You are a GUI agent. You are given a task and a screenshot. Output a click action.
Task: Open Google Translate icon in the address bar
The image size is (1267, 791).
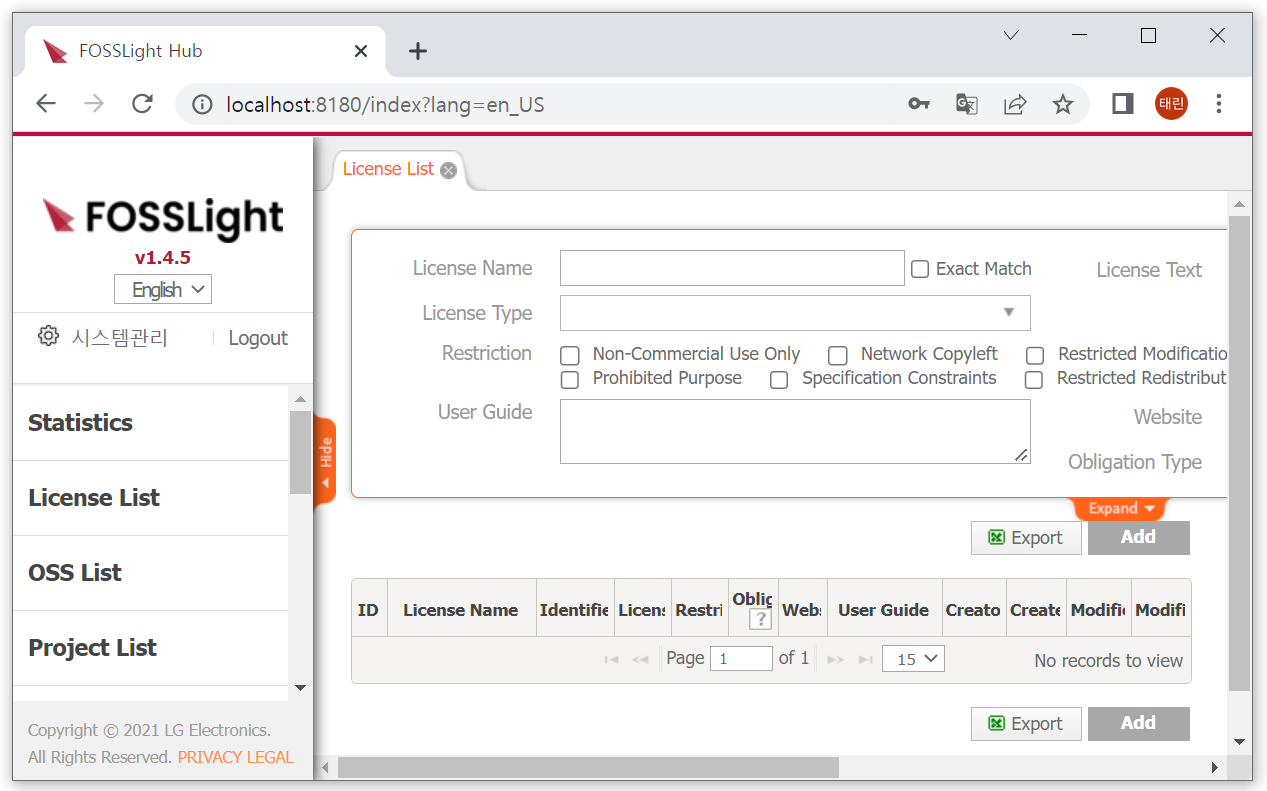966,104
